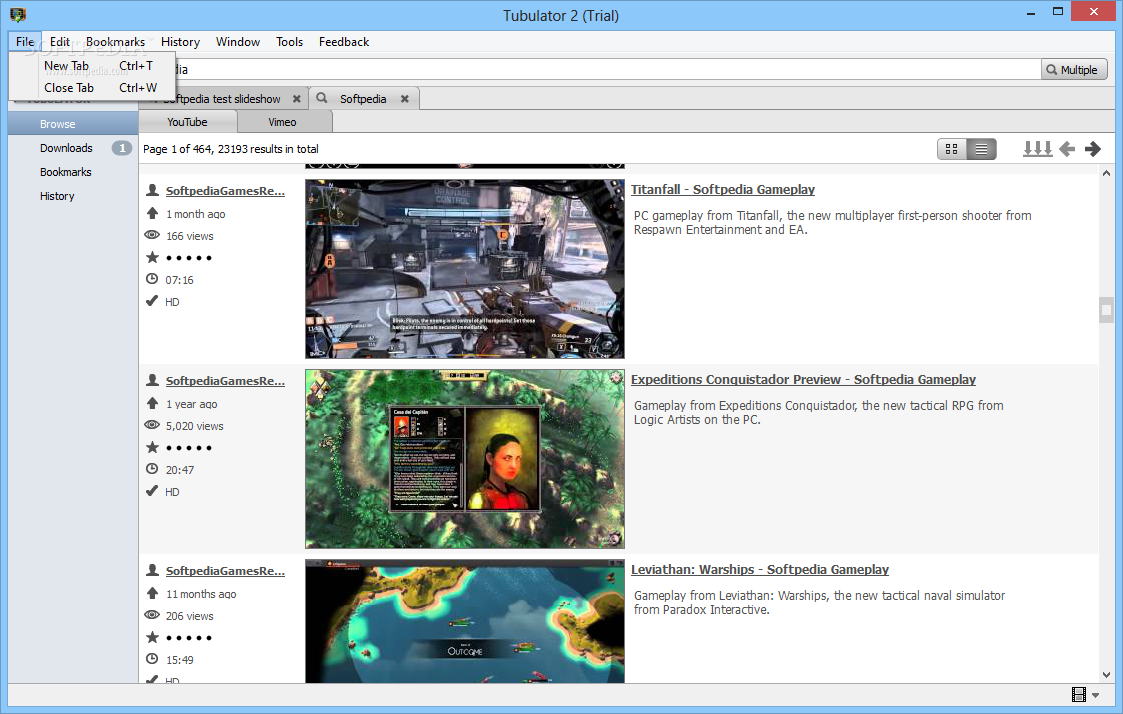Open uploader link on Leviathan row
This screenshot has width=1123, height=714.
click(x=226, y=571)
